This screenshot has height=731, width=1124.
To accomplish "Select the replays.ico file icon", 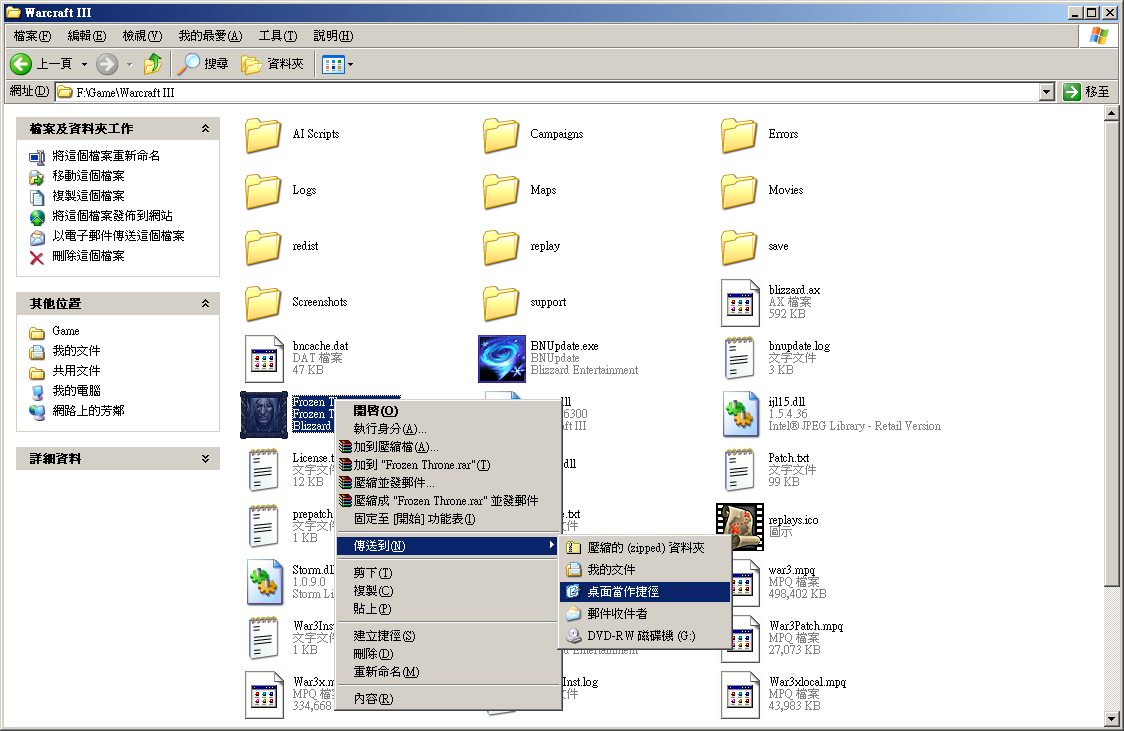I will click(x=740, y=526).
